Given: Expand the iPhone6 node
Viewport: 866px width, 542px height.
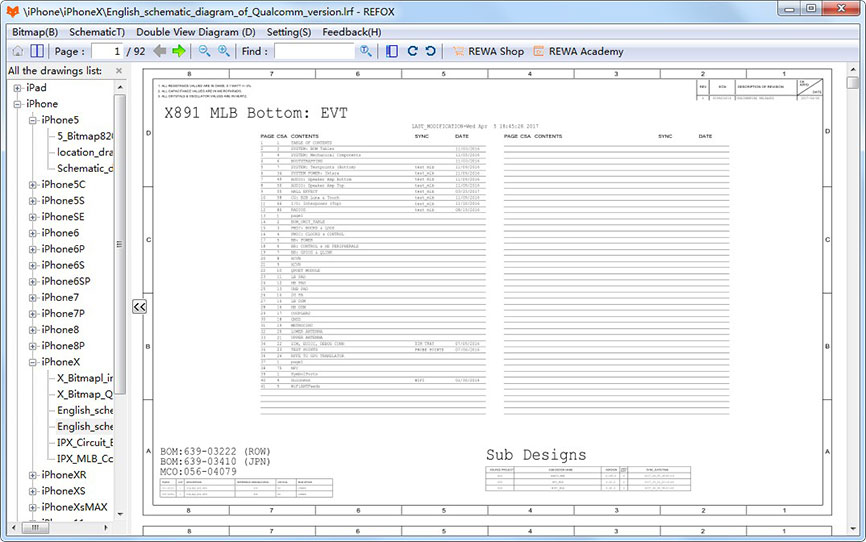Looking at the screenshot, I should (x=33, y=233).
